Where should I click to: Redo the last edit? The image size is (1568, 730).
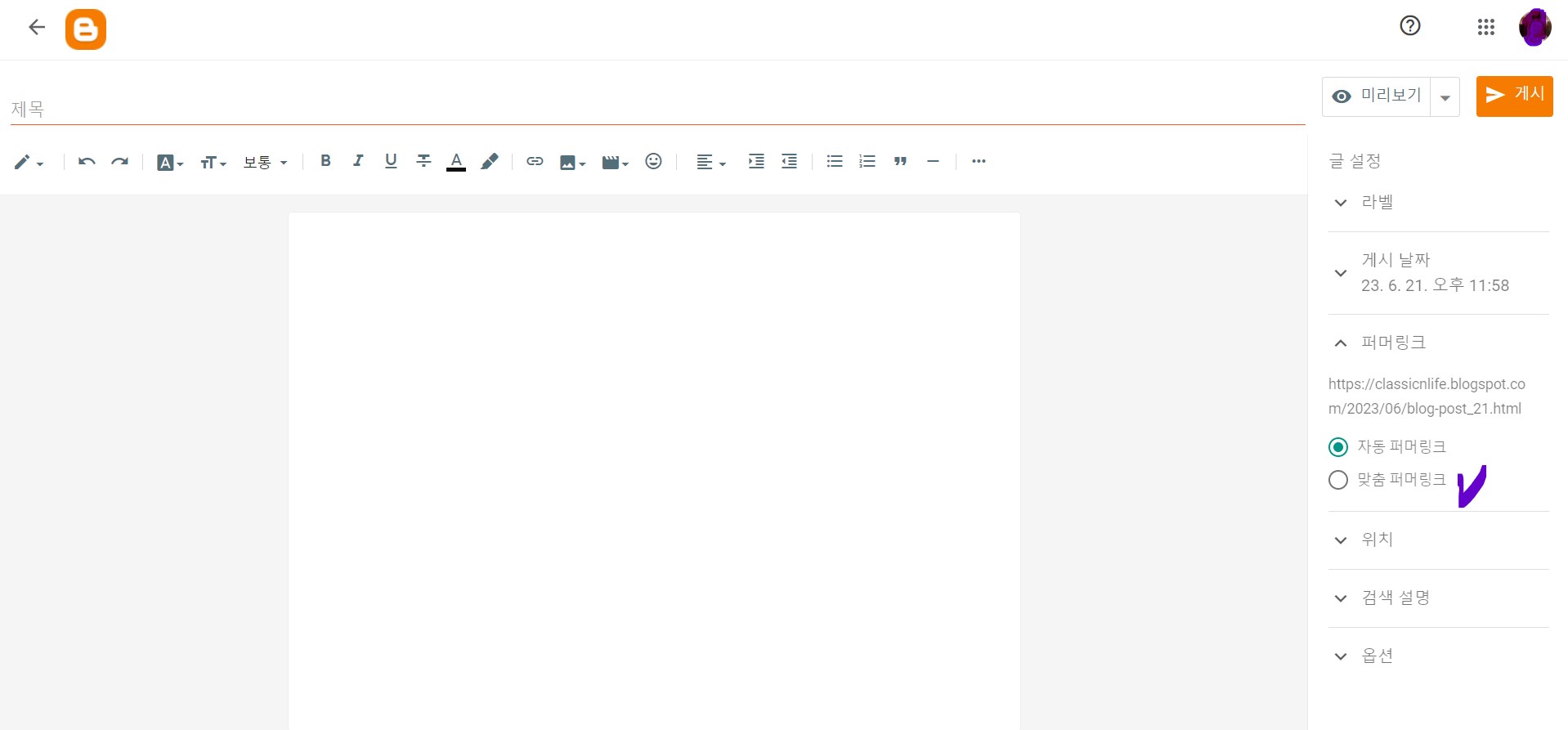coord(120,162)
